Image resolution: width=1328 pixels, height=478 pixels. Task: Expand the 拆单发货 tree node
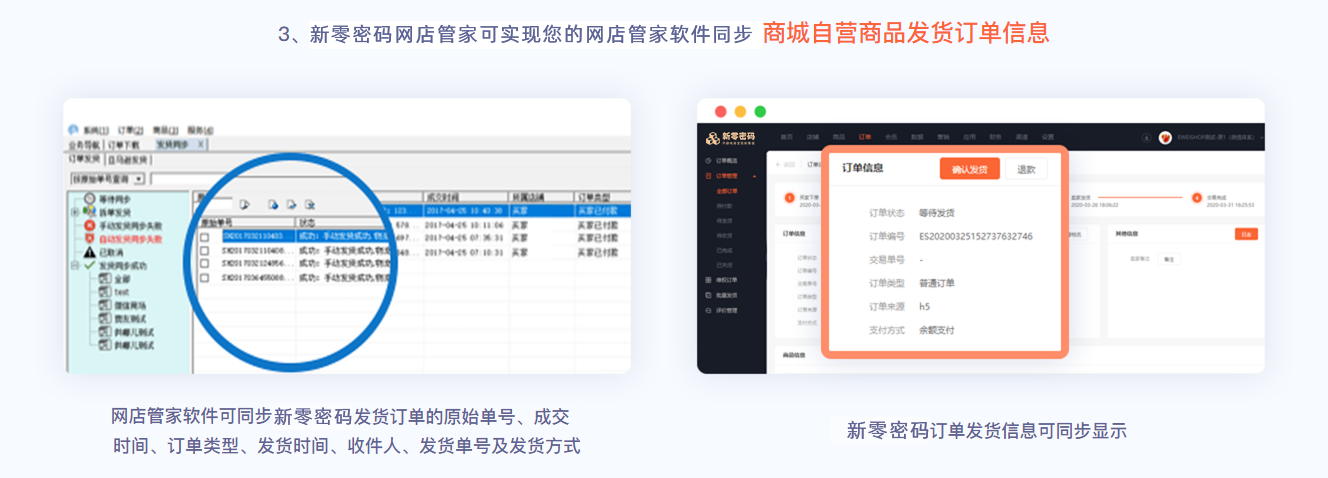(75, 212)
